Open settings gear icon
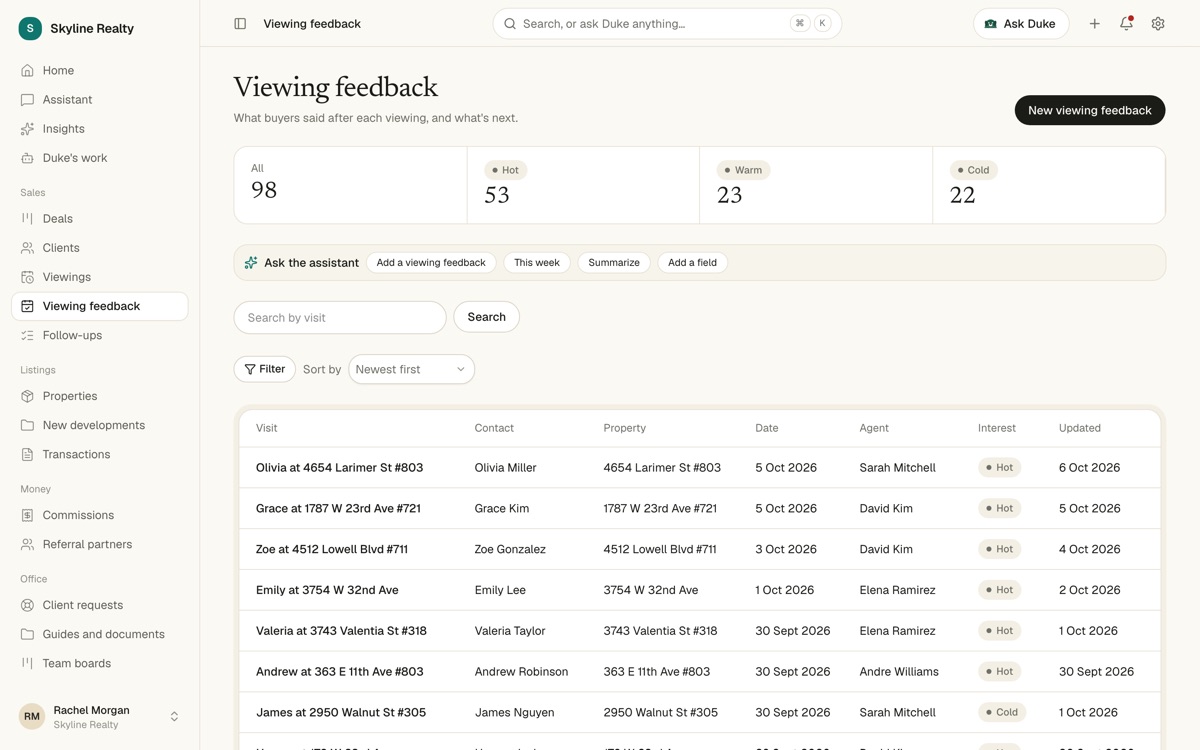This screenshot has width=1200, height=750. pyautogui.click(x=1158, y=24)
